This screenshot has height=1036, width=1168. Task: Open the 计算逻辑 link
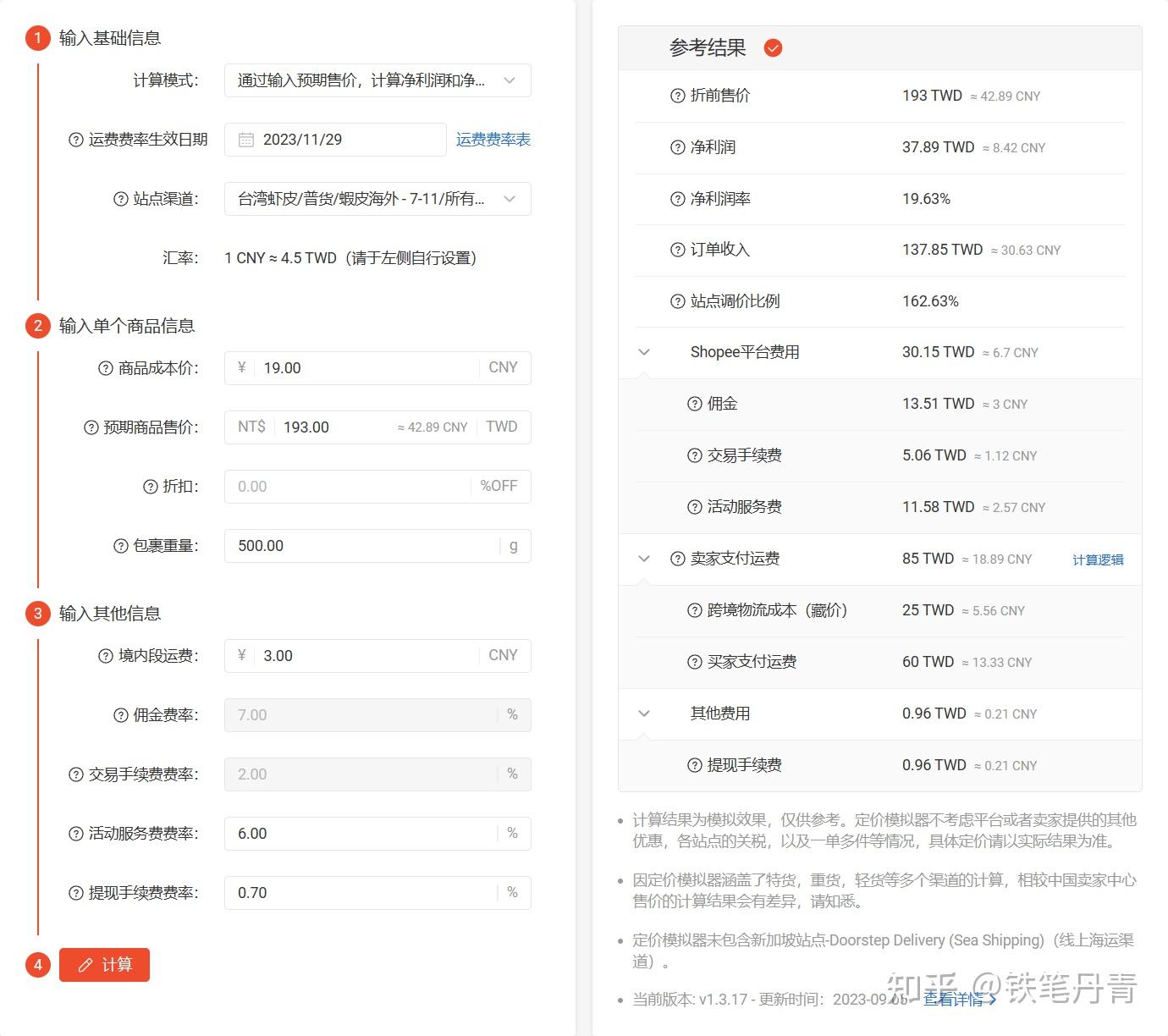click(1098, 559)
